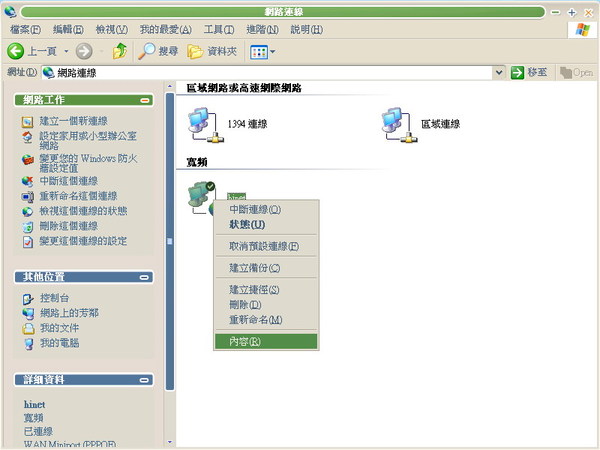Click the delete connection icon
The image size is (600, 450).
point(28,227)
